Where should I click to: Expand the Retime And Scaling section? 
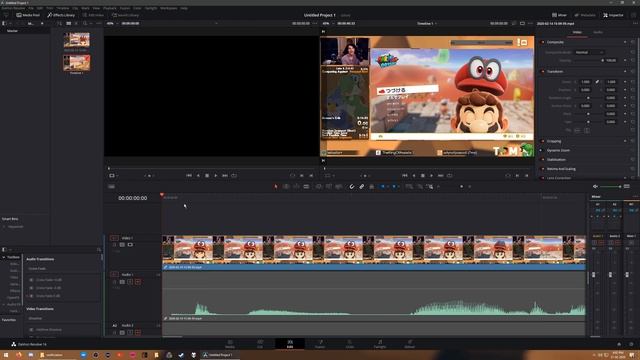point(561,169)
